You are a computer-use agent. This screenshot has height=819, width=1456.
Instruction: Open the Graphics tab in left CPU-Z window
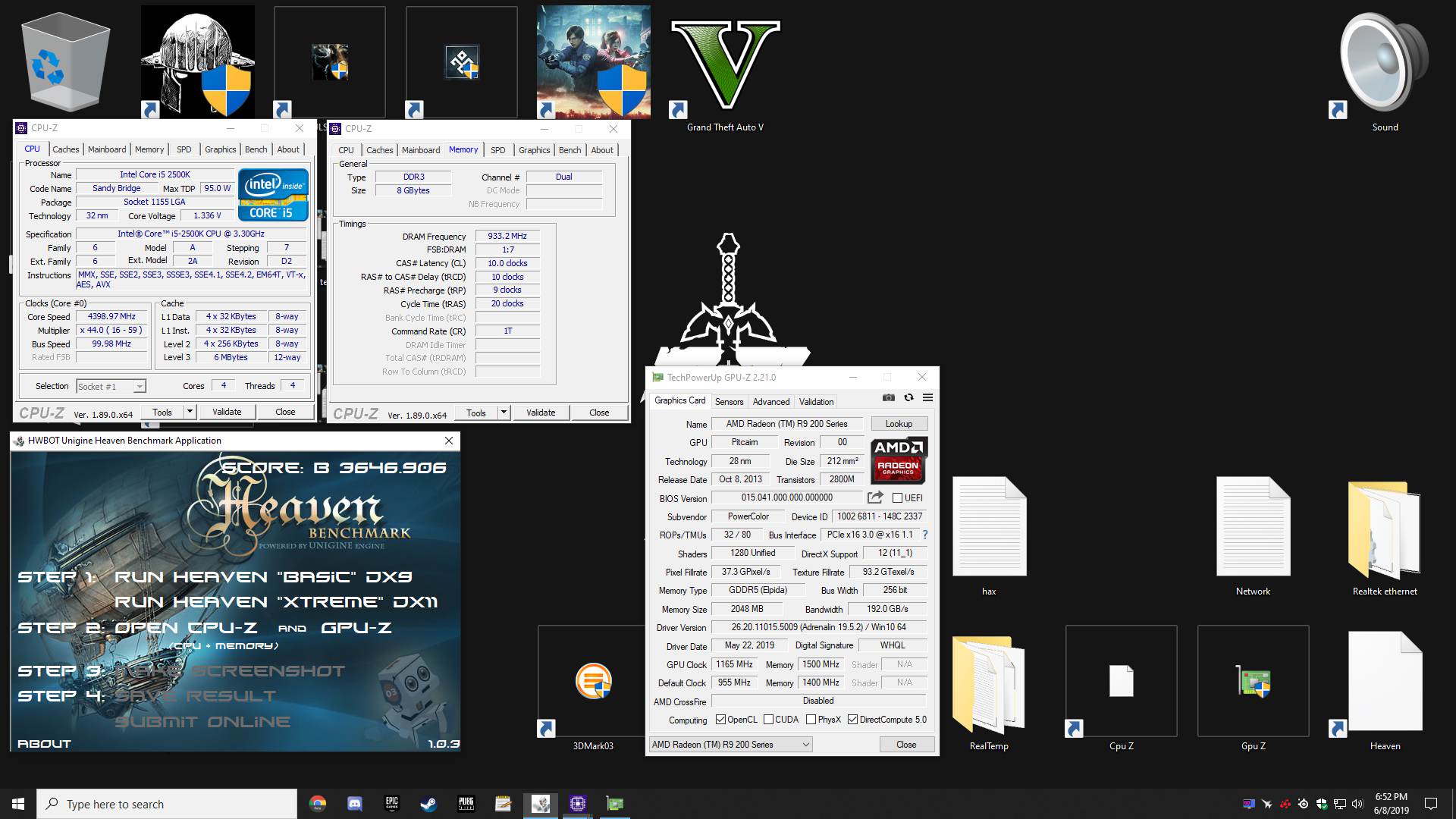(x=221, y=149)
